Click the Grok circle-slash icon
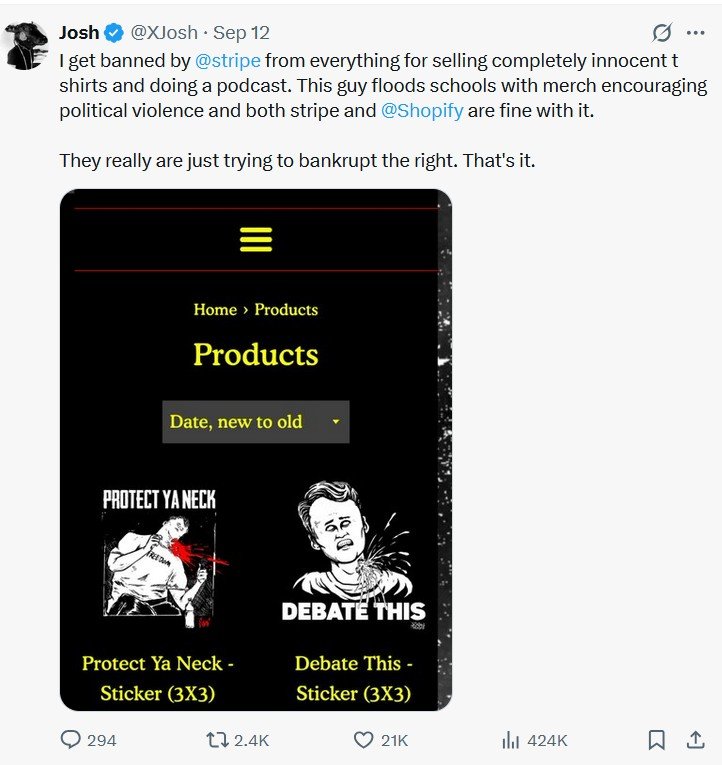The height and width of the screenshot is (765, 722). pos(660,32)
